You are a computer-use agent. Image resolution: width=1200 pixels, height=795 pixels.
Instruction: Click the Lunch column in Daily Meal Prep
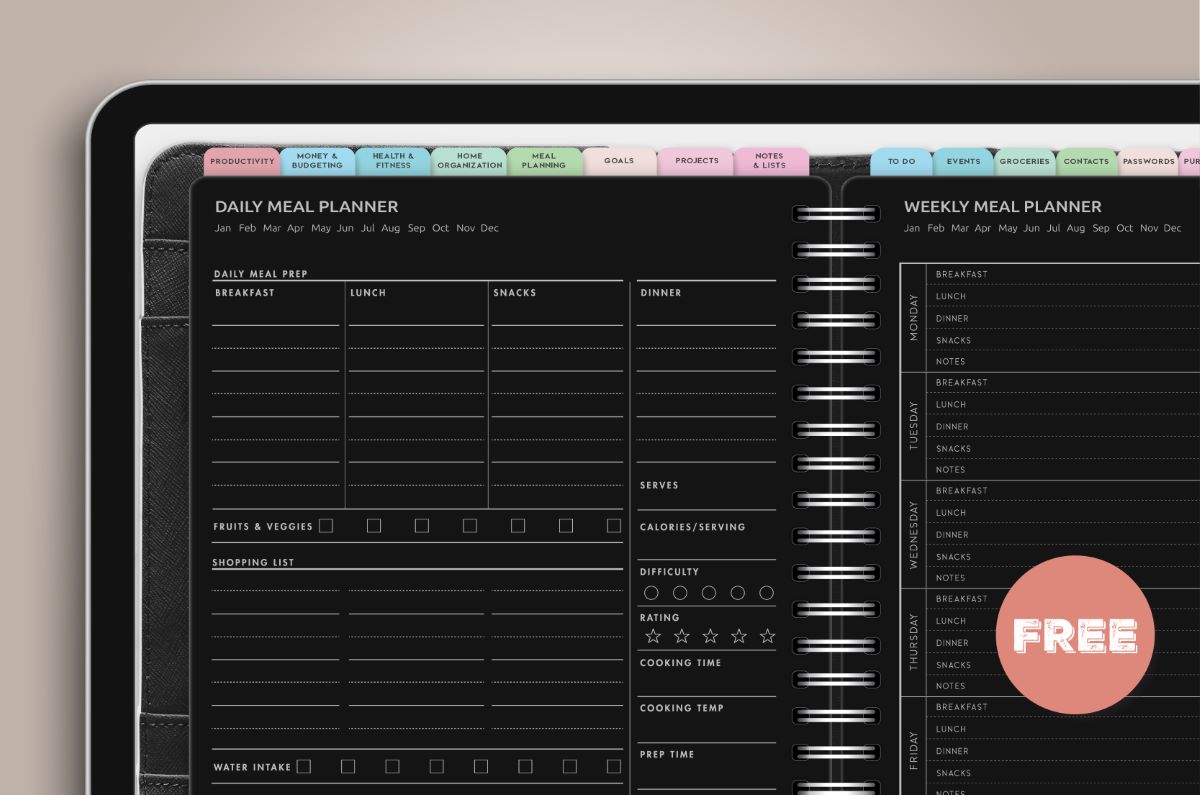coord(417,395)
